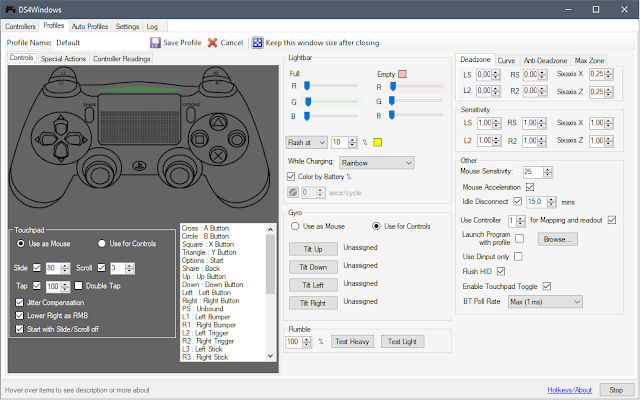Click the Empty lightbar color swatch
This screenshot has height=400, width=640.
coord(402,74)
